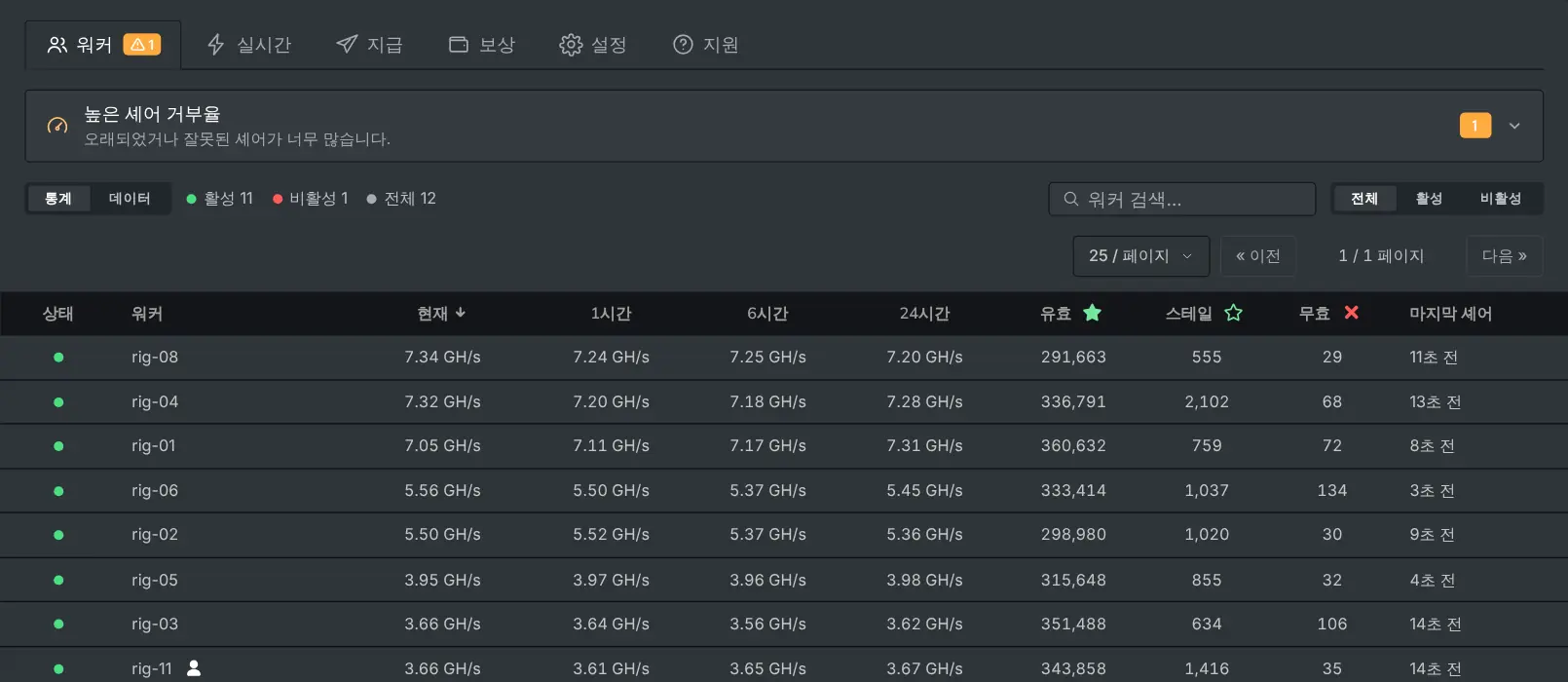This screenshot has height=682, width=1568.
Task: Sort by the 1시간 column header
Action: point(611,314)
